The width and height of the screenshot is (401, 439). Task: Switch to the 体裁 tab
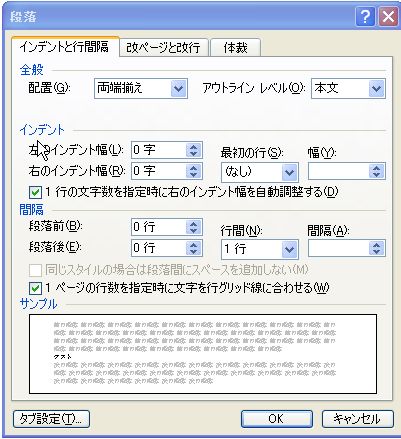tap(235, 48)
